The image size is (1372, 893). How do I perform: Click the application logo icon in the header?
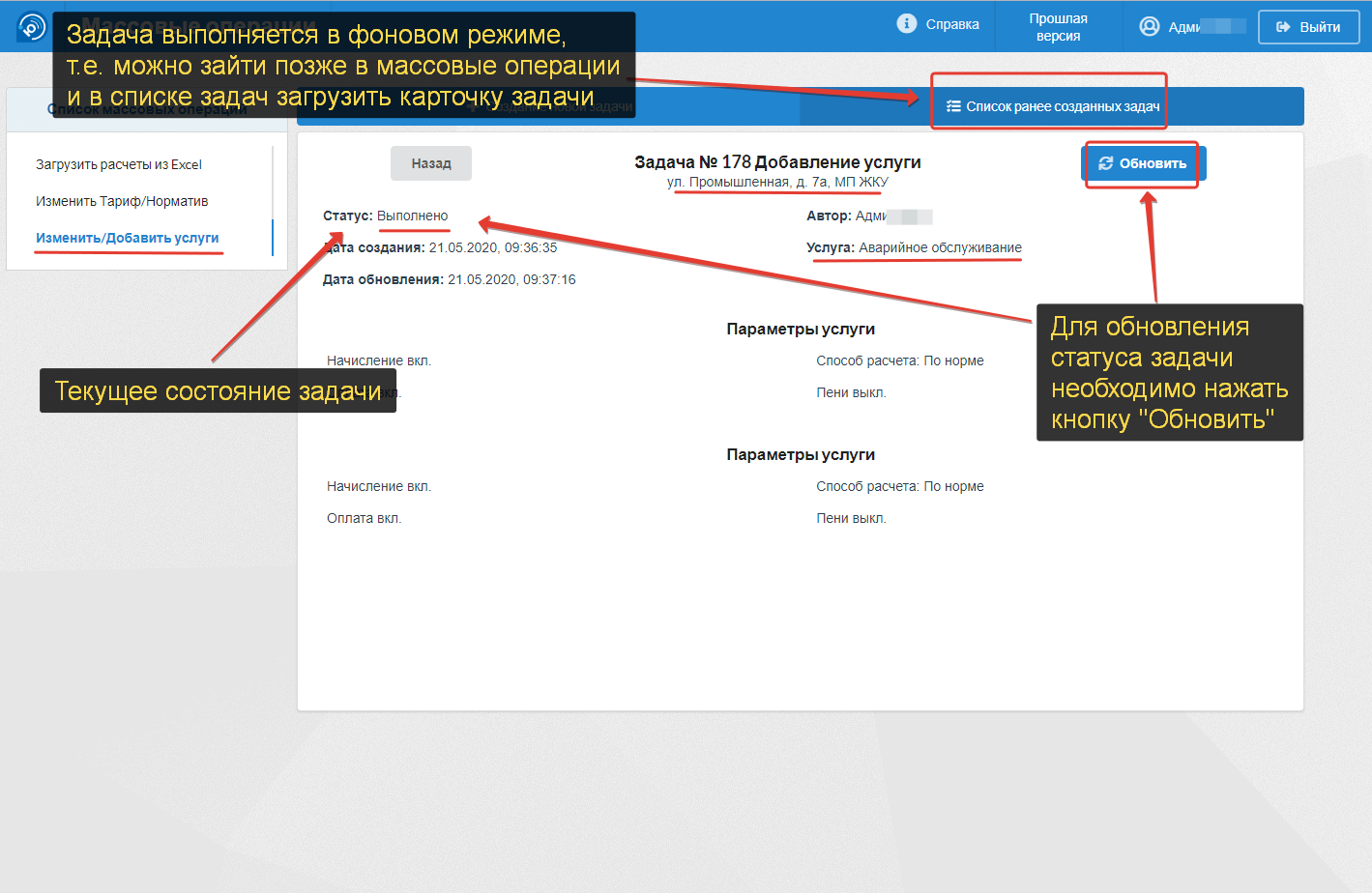tap(32, 26)
